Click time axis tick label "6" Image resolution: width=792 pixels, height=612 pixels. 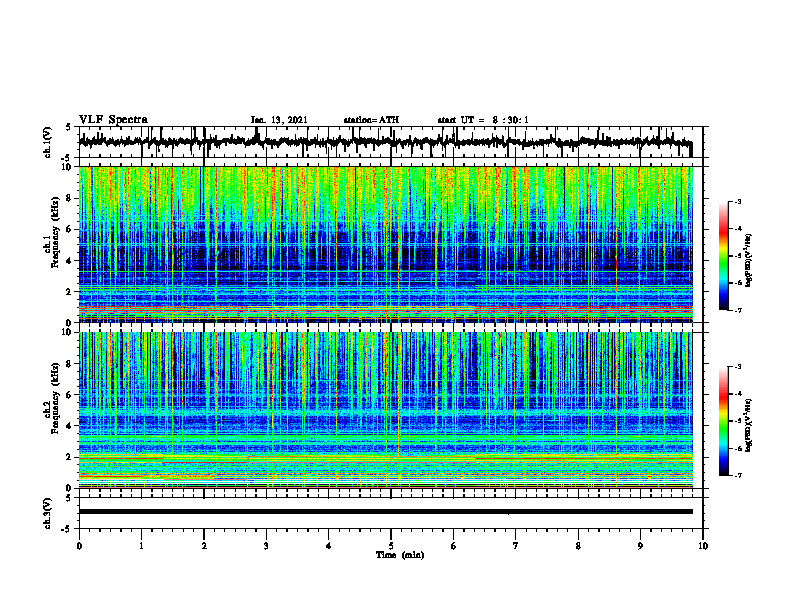[454, 546]
